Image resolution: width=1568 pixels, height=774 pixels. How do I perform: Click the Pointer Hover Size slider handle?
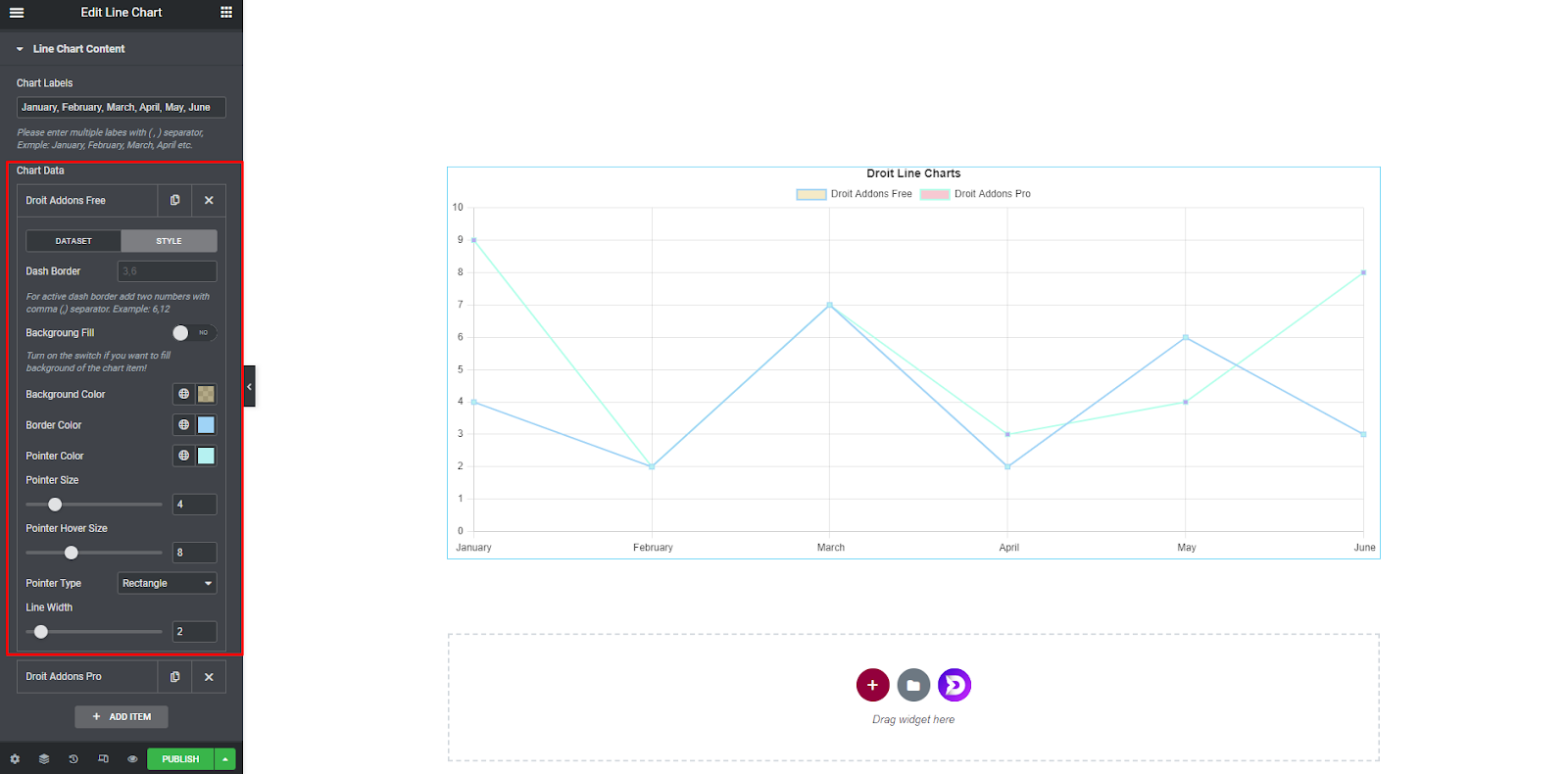coord(72,553)
